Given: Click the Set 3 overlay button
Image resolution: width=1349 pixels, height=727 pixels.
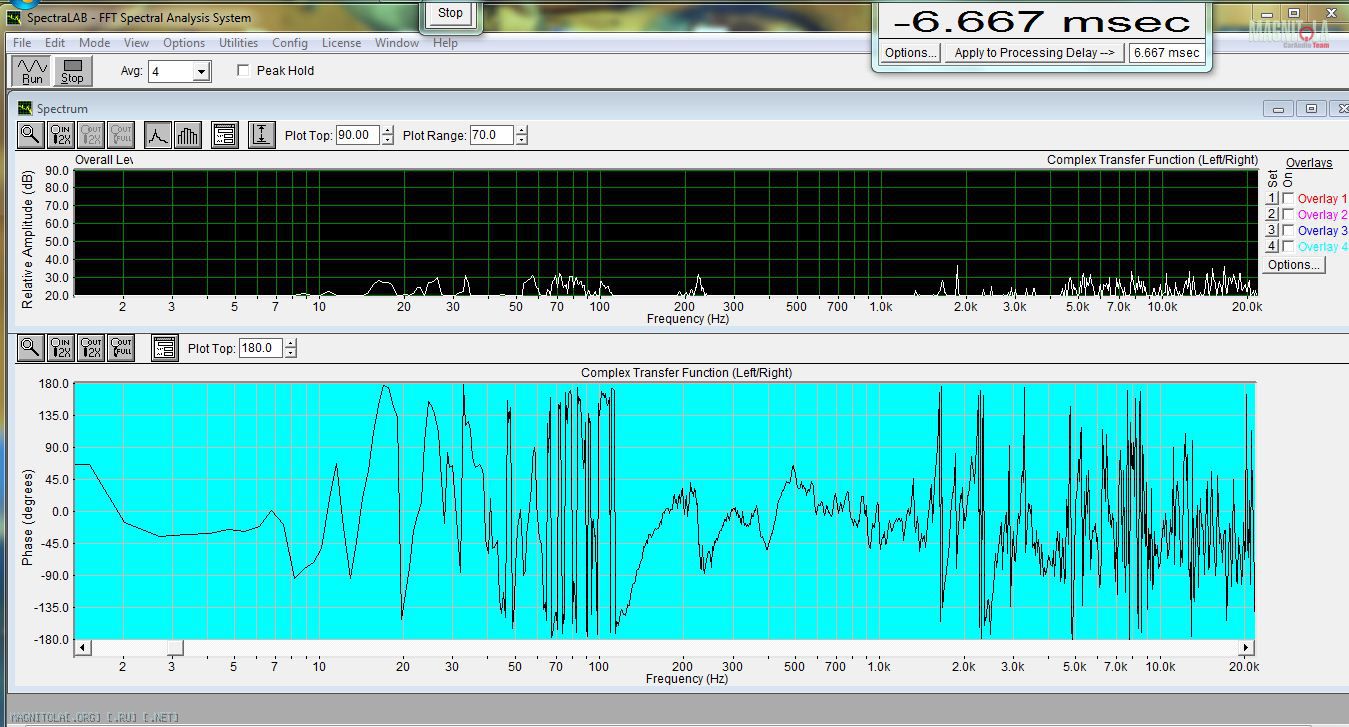Looking at the screenshot, I should 1272,231.
